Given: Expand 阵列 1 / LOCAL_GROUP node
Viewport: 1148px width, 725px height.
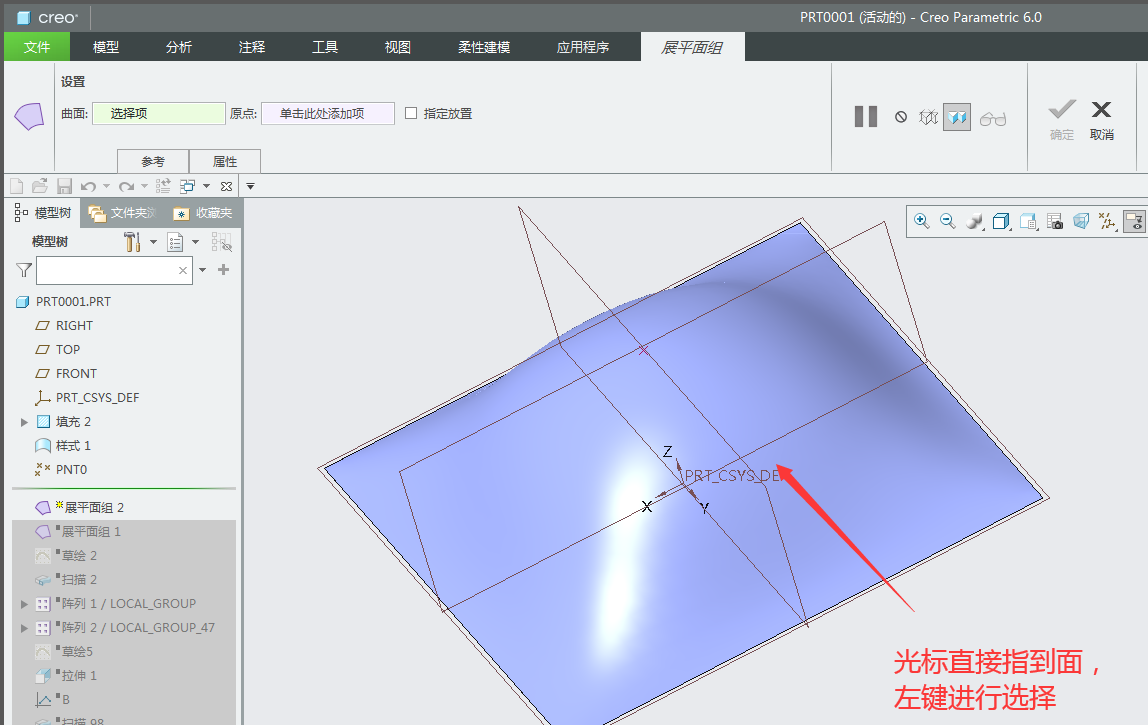Looking at the screenshot, I should 24,604.
